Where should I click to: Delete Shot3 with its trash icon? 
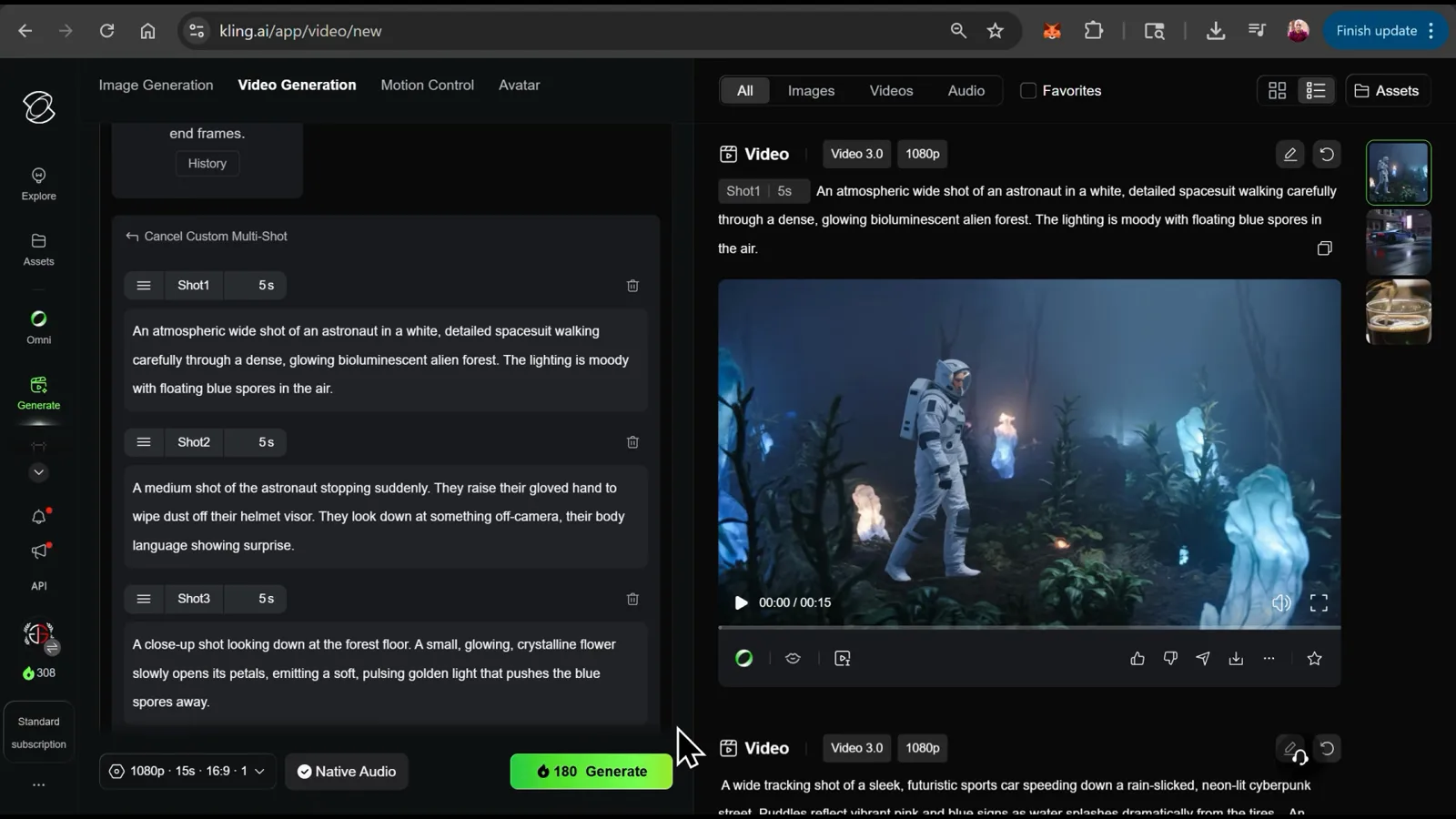(632, 599)
